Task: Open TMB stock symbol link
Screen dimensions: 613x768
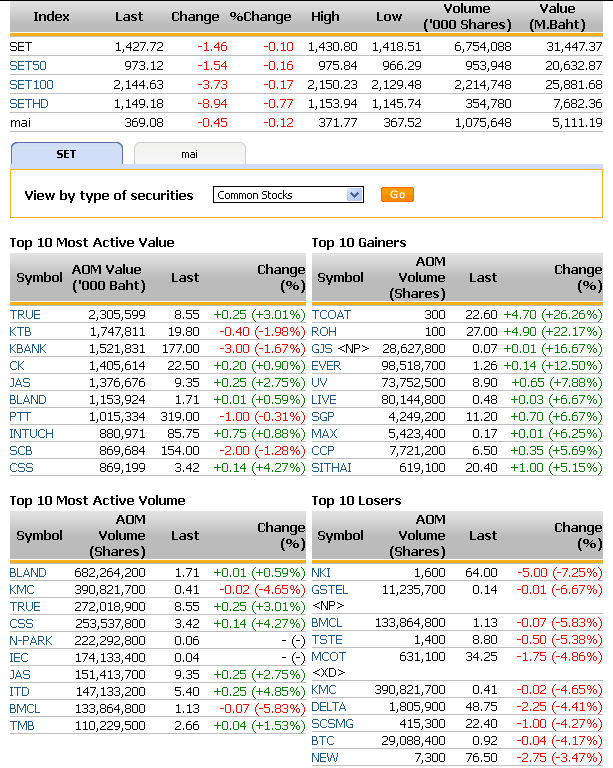Action: 22,725
